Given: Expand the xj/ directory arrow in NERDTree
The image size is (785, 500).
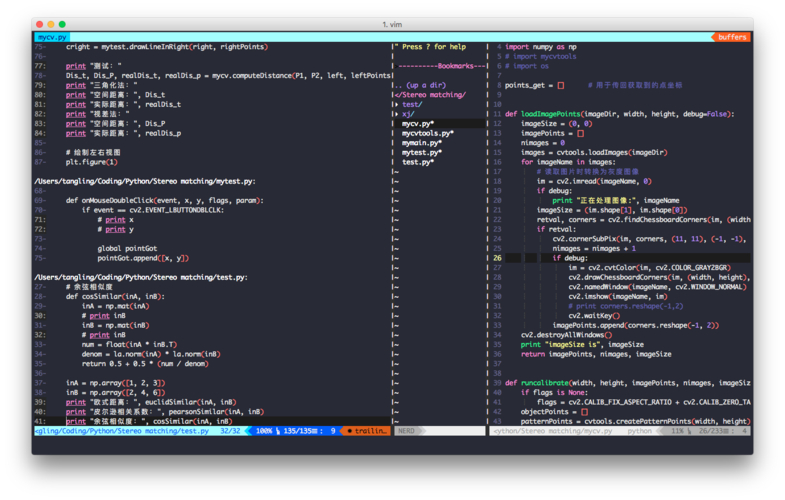Looking at the screenshot, I should [x=397, y=114].
